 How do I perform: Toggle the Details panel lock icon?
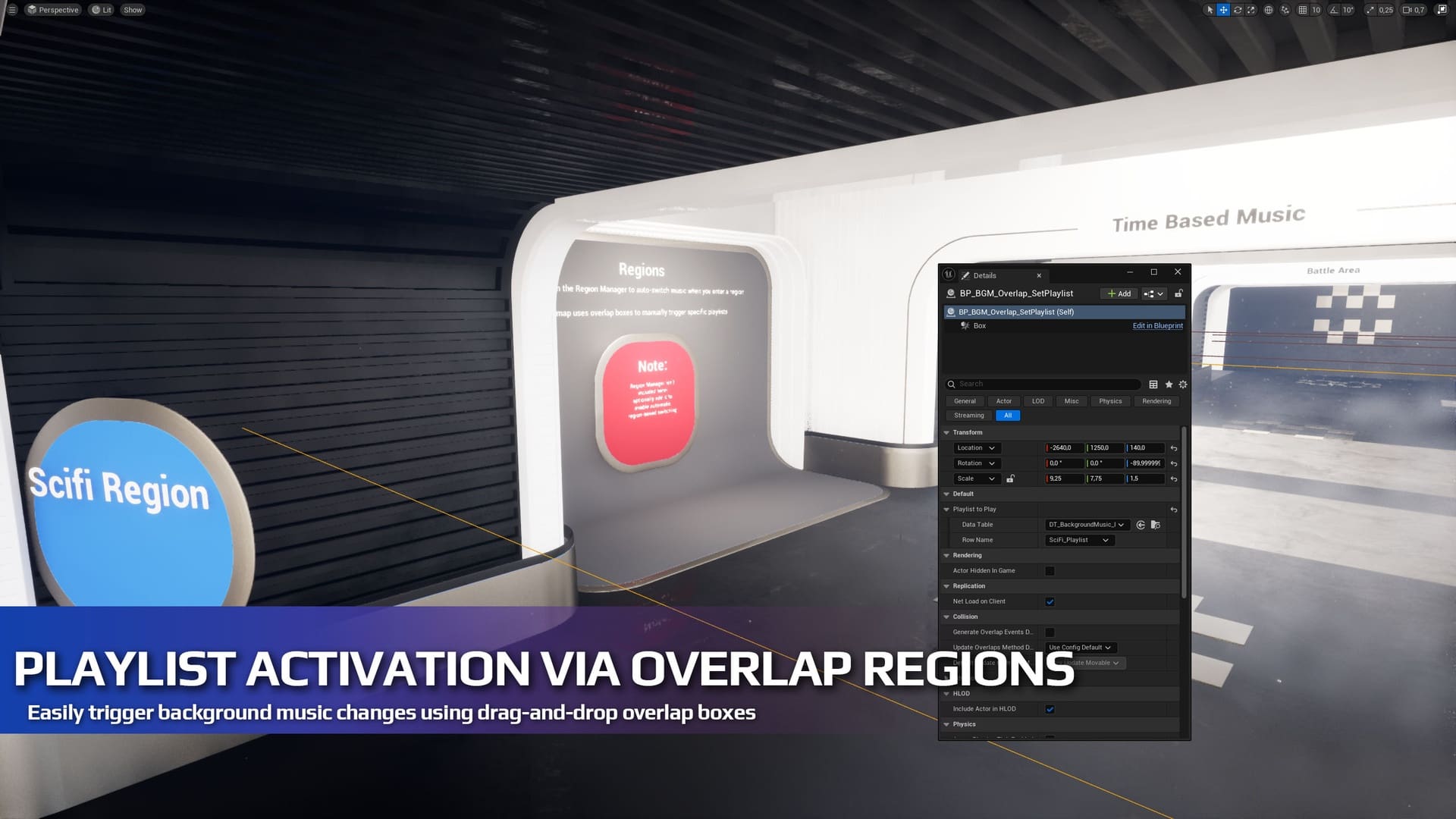click(x=1178, y=293)
